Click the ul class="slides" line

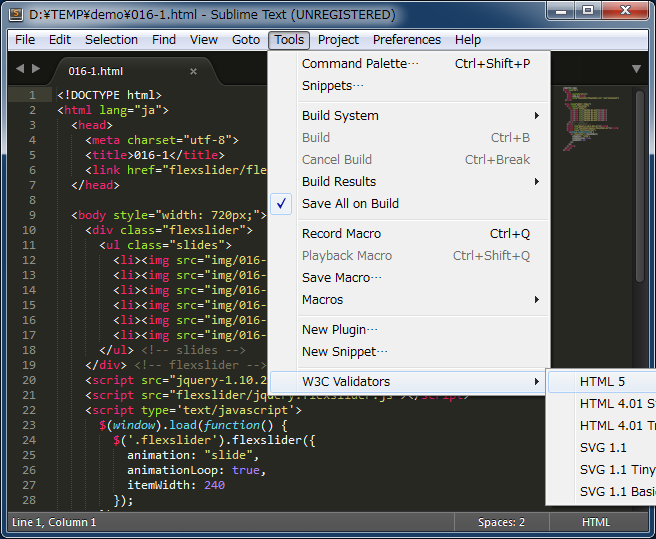(165, 245)
